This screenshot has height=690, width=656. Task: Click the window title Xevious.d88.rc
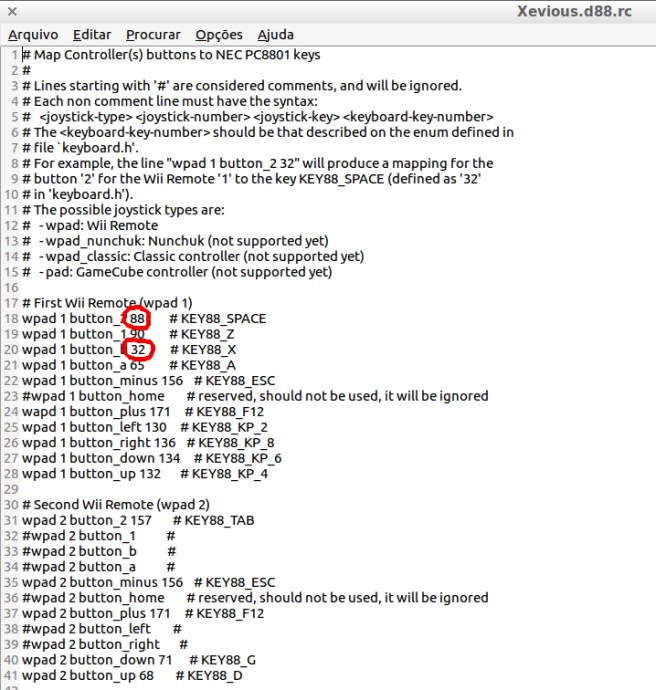[575, 11]
